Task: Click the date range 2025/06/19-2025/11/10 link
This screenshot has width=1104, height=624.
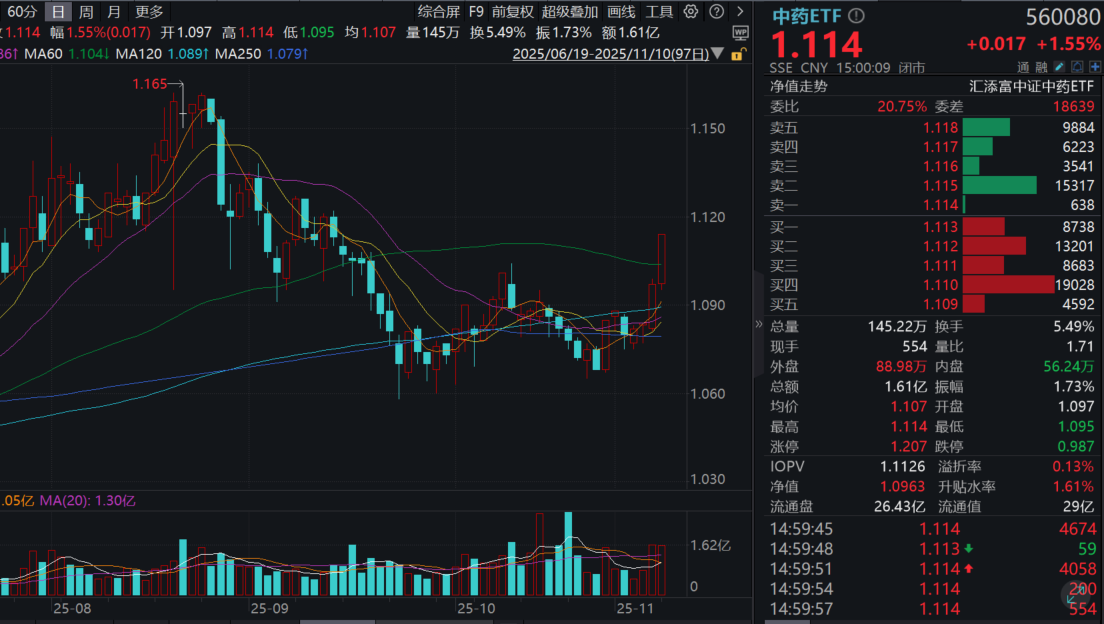Action: tap(610, 54)
